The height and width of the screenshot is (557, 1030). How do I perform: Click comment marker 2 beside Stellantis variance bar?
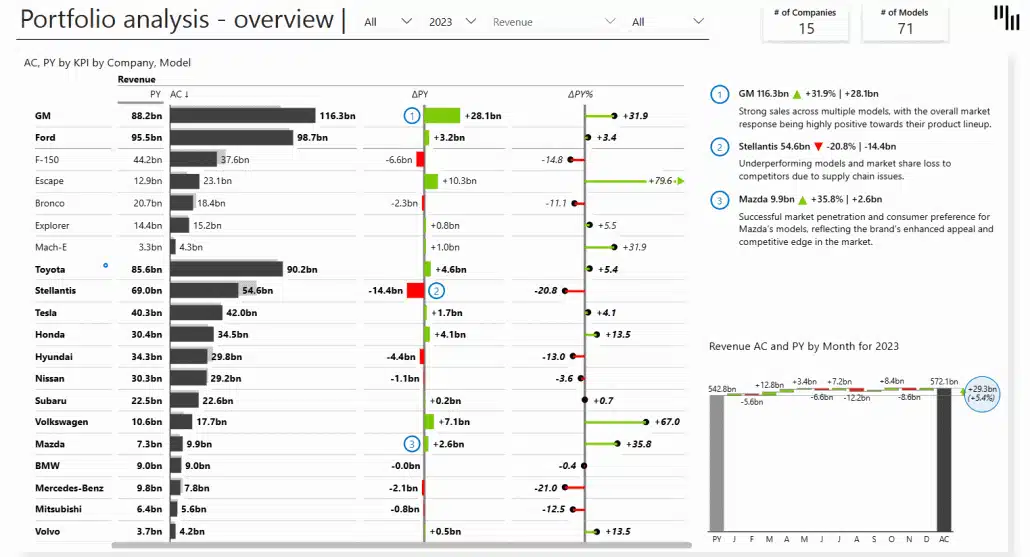point(436,291)
